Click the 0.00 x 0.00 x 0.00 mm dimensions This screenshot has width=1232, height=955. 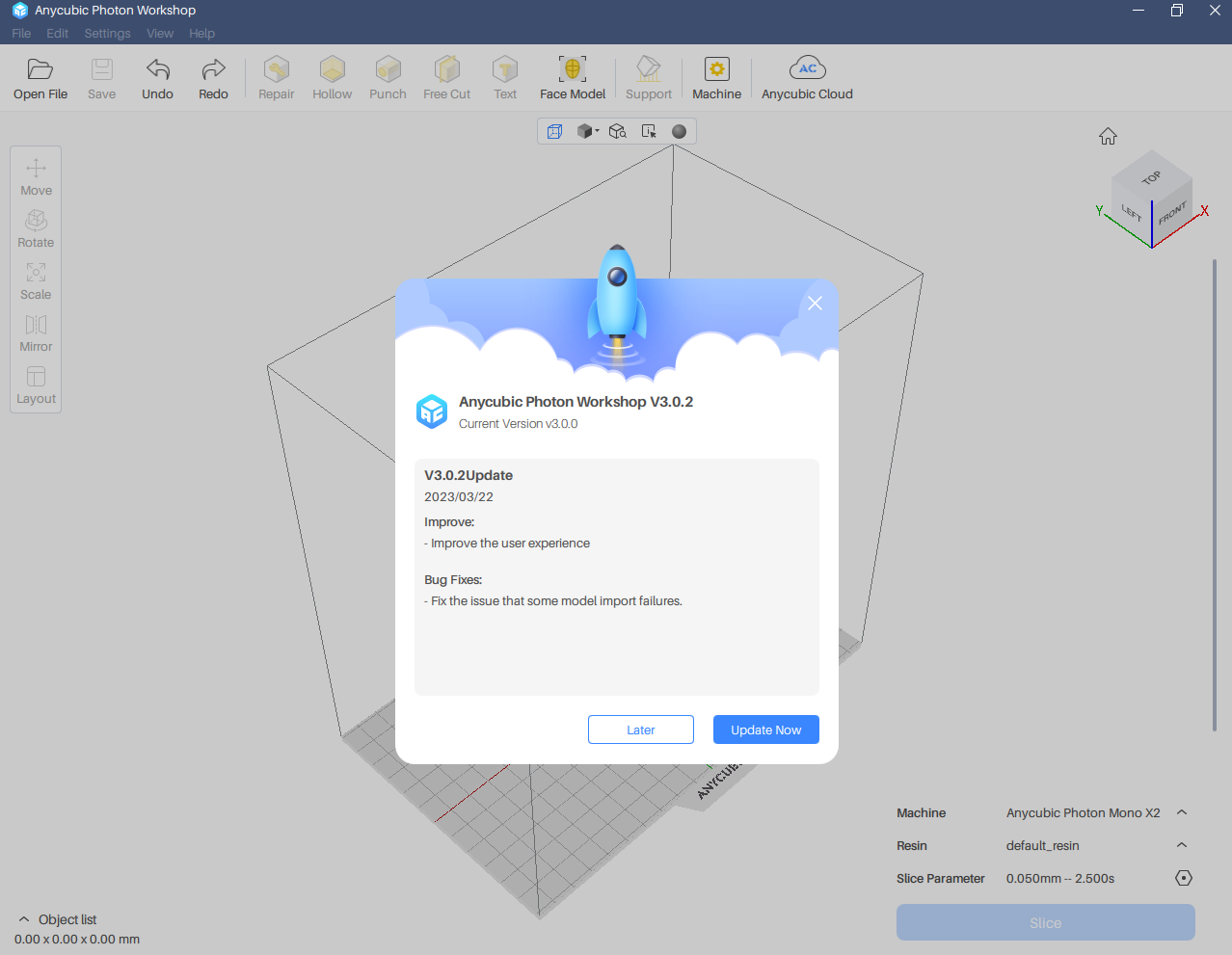[77, 939]
